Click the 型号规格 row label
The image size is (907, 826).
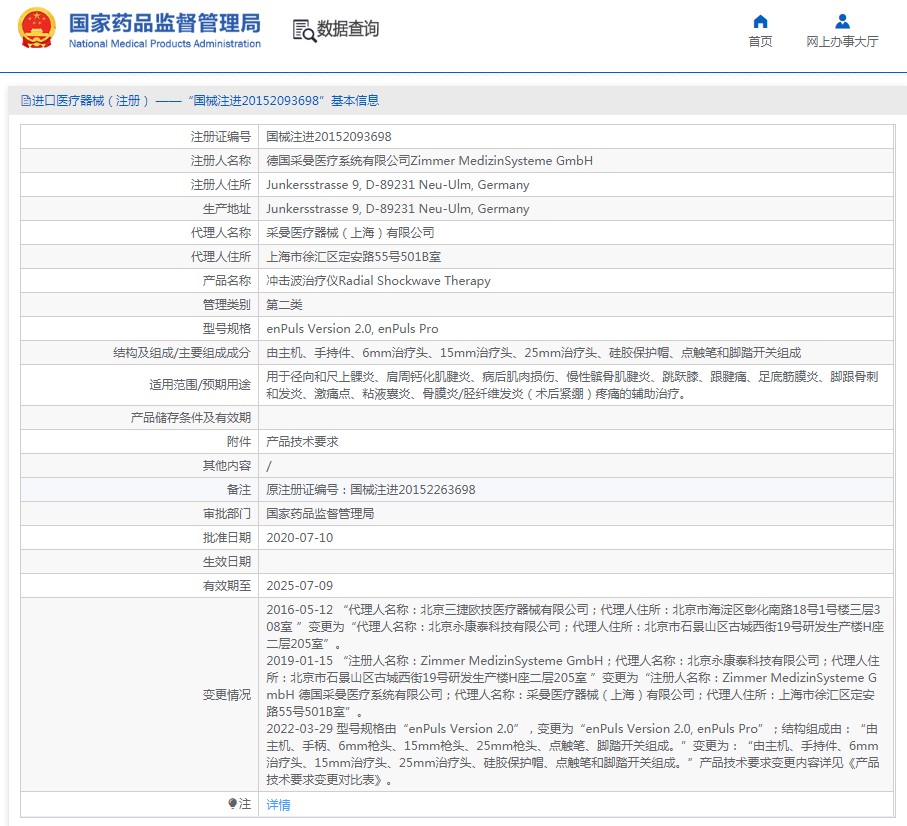[x=227, y=329]
